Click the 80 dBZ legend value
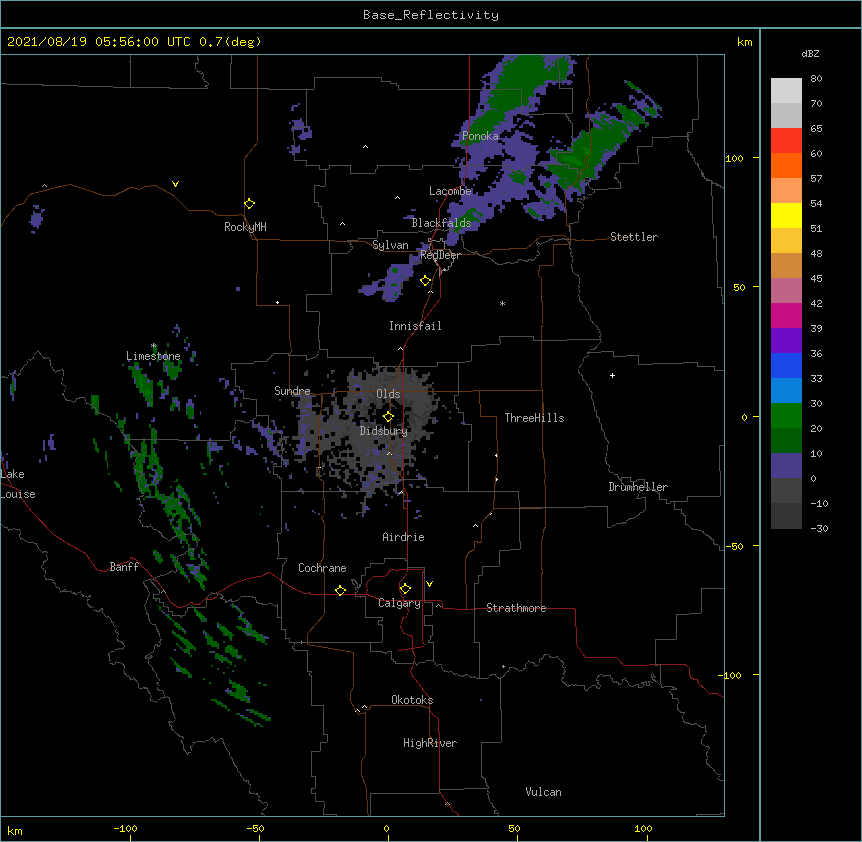Image resolution: width=862 pixels, height=842 pixels. 816,79
